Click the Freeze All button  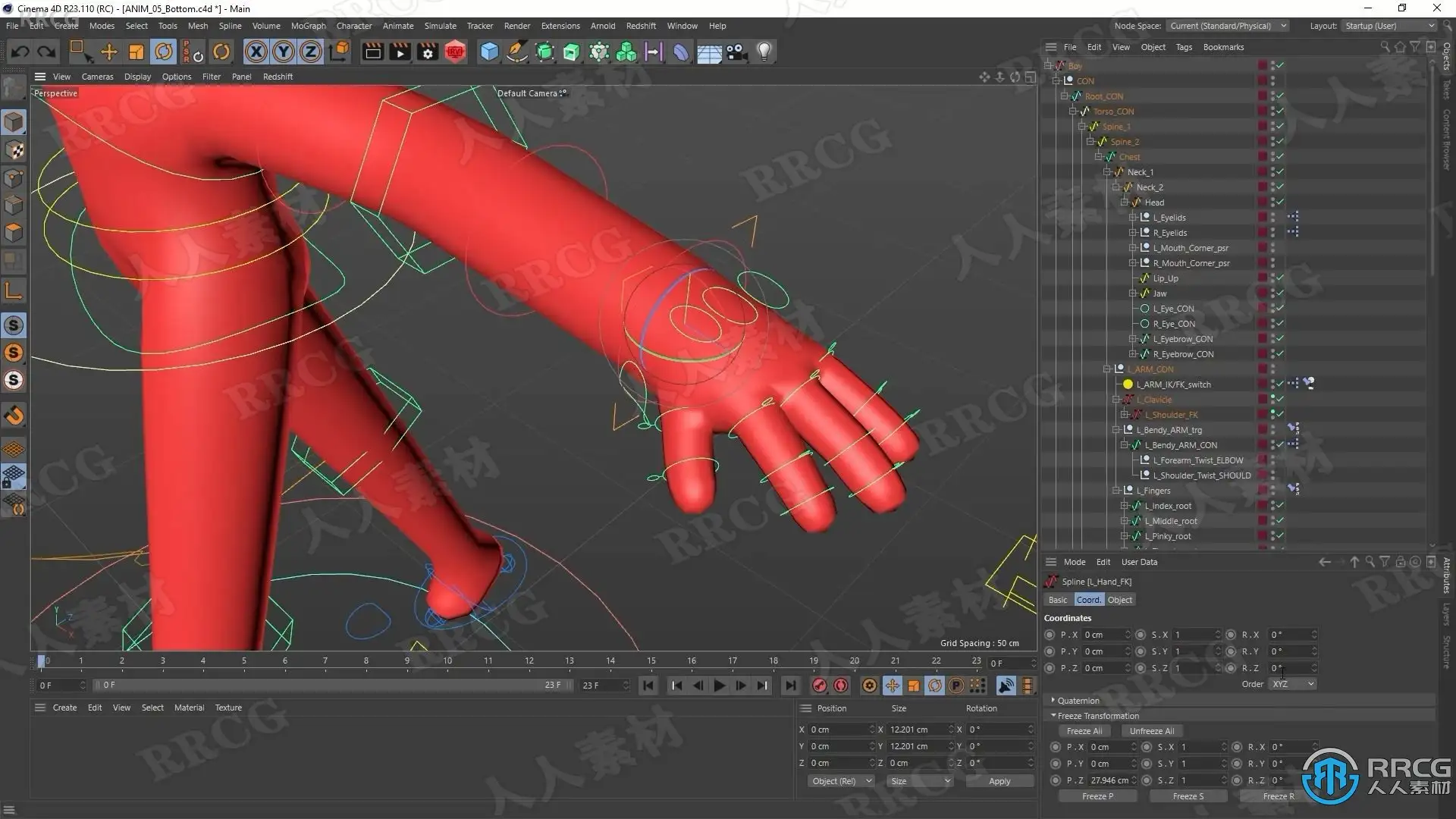[1084, 731]
